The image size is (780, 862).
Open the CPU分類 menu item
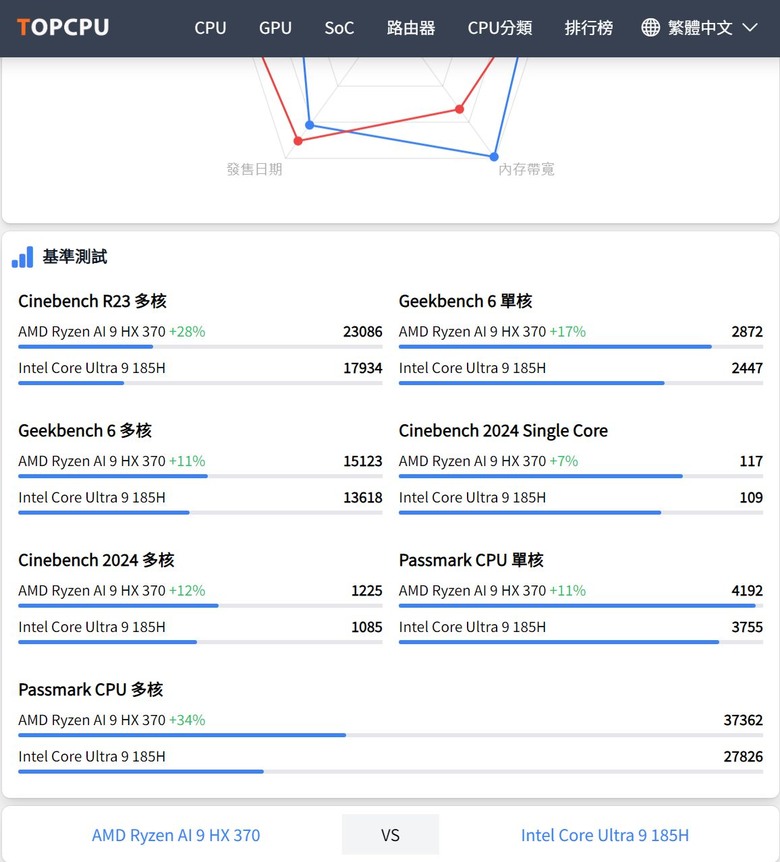pos(500,27)
